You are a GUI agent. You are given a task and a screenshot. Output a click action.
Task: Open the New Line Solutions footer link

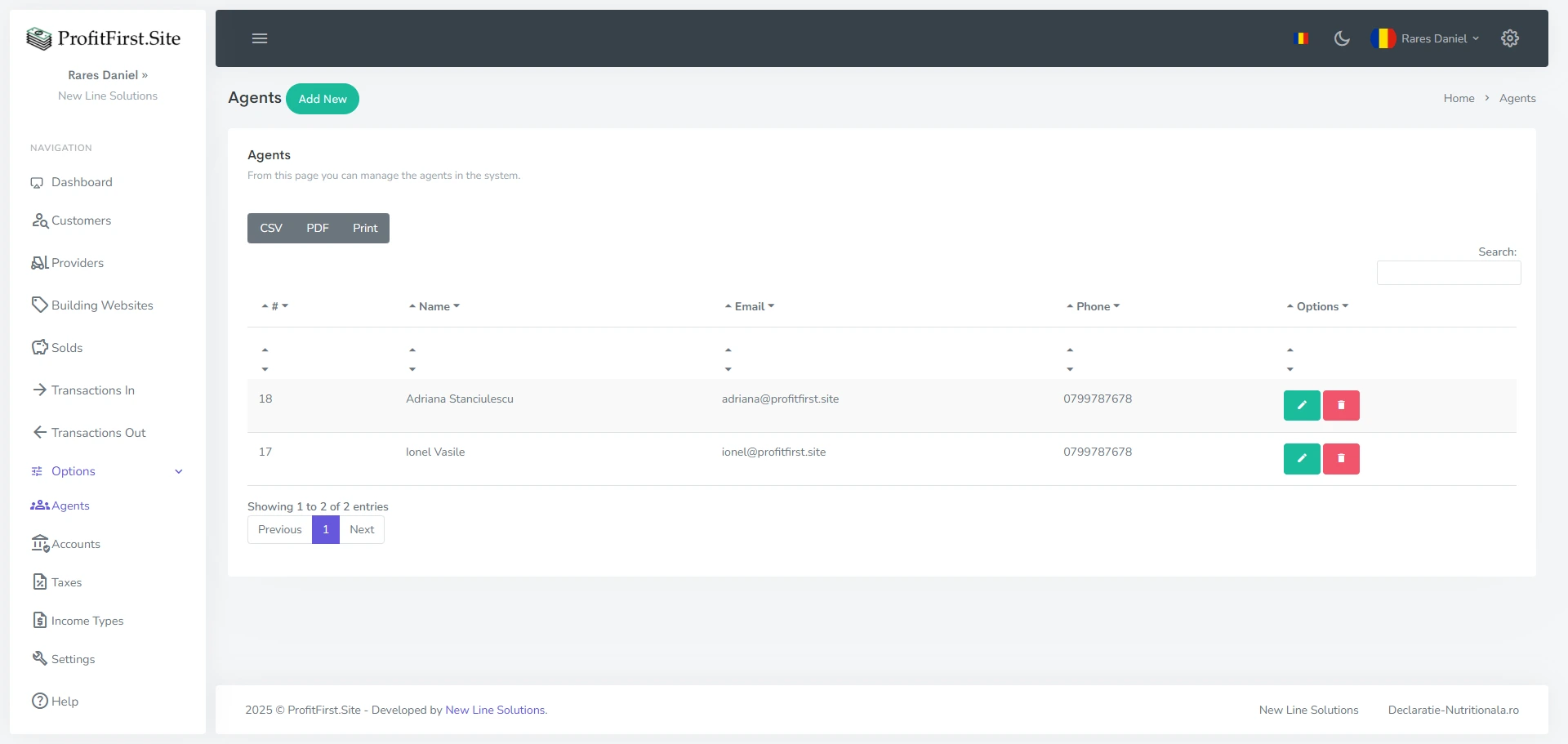point(495,710)
